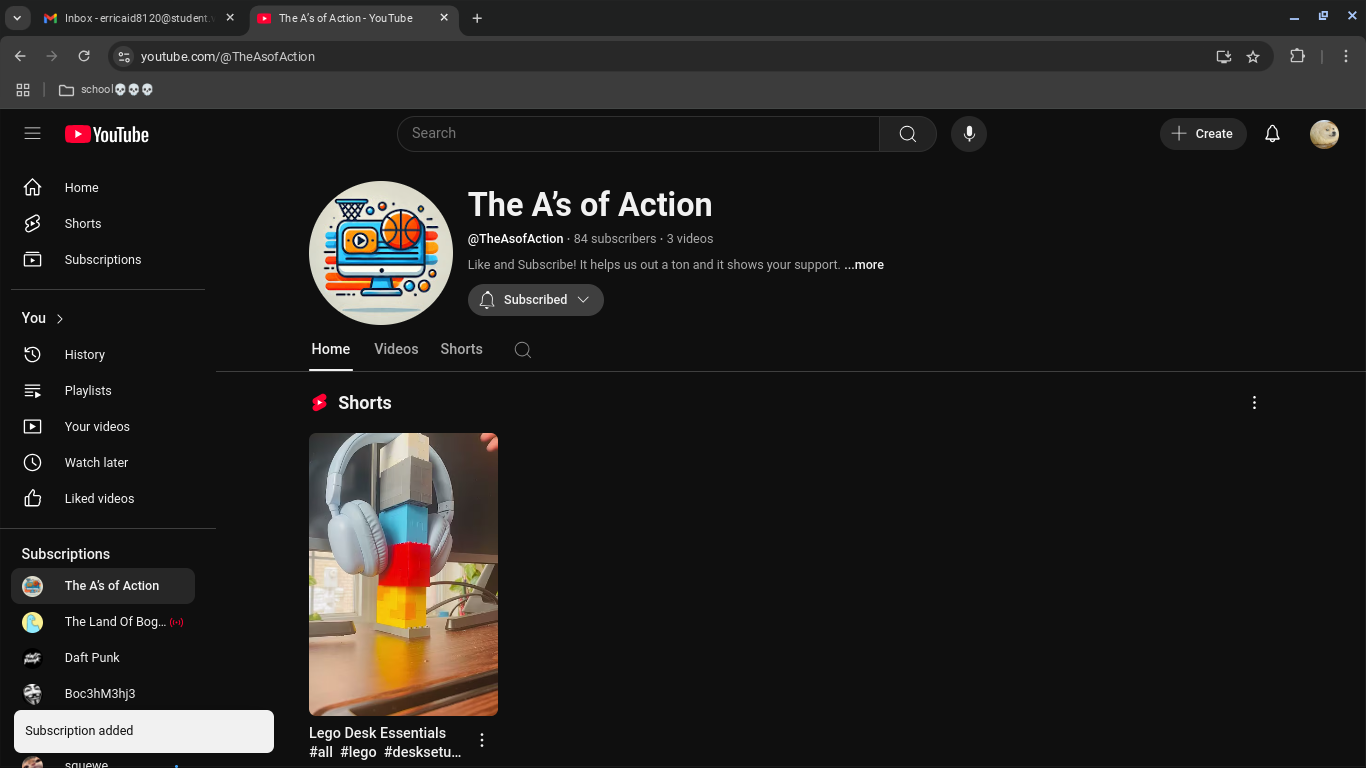Go back with browser back arrow
Viewport: 1366px width, 768px height.
pos(20,56)
